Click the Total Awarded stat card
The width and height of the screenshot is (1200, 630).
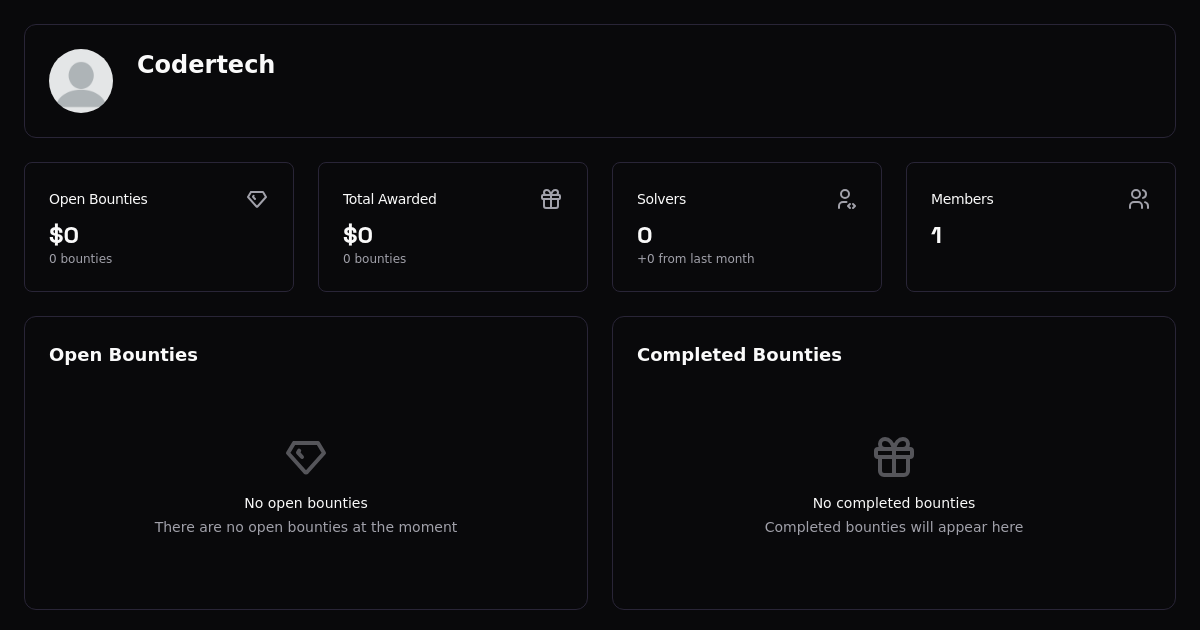(x=453, y=226)
